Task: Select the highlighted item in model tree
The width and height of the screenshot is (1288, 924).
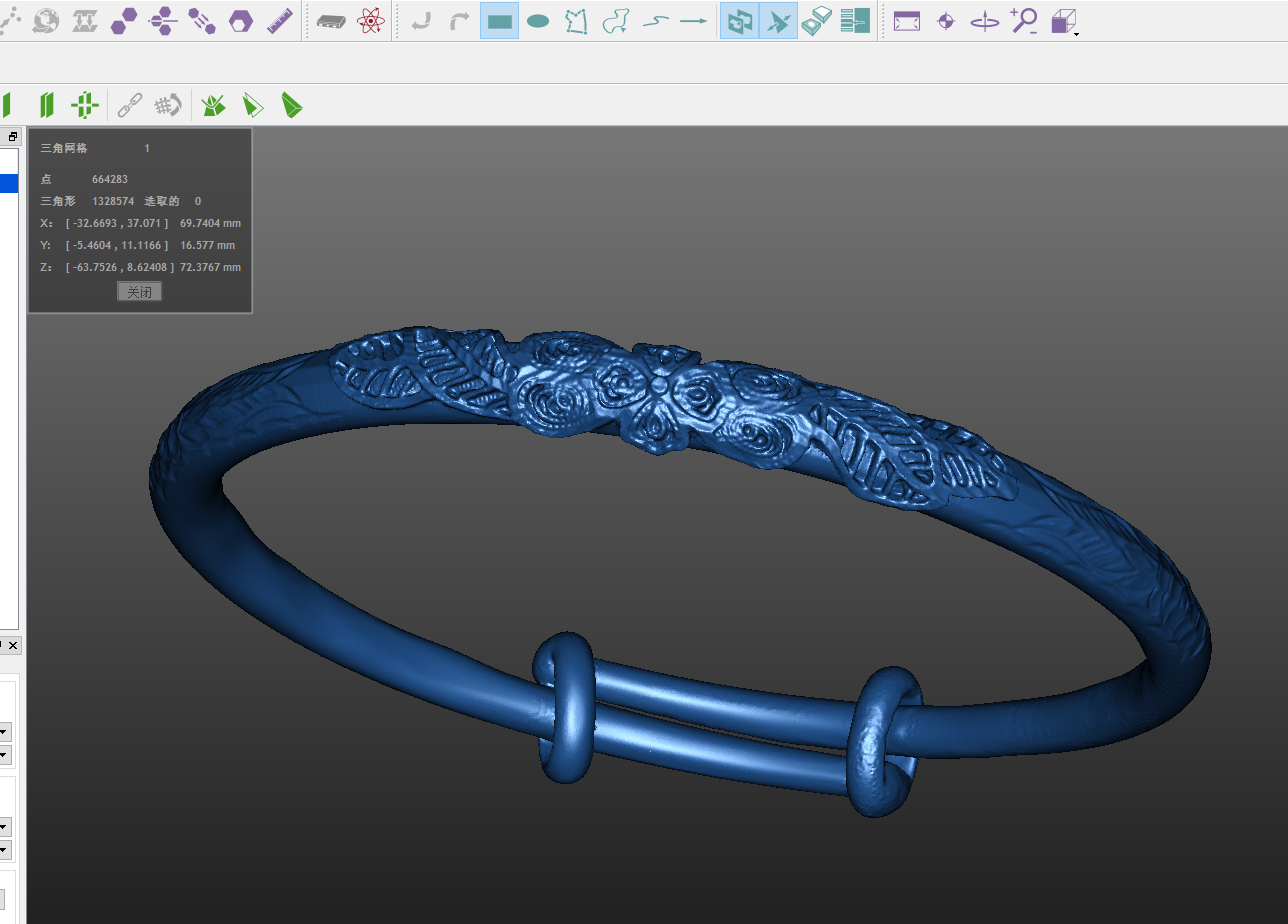Action: click(x=9, y=183)
